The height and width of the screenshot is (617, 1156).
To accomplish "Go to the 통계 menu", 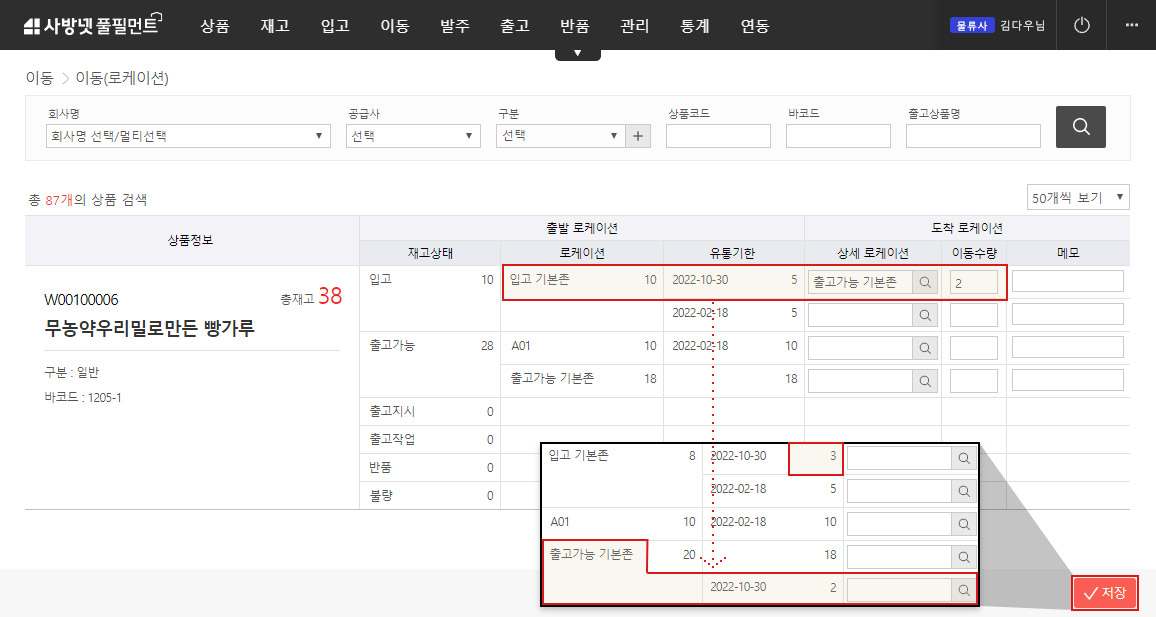I will tap(695, 26).
